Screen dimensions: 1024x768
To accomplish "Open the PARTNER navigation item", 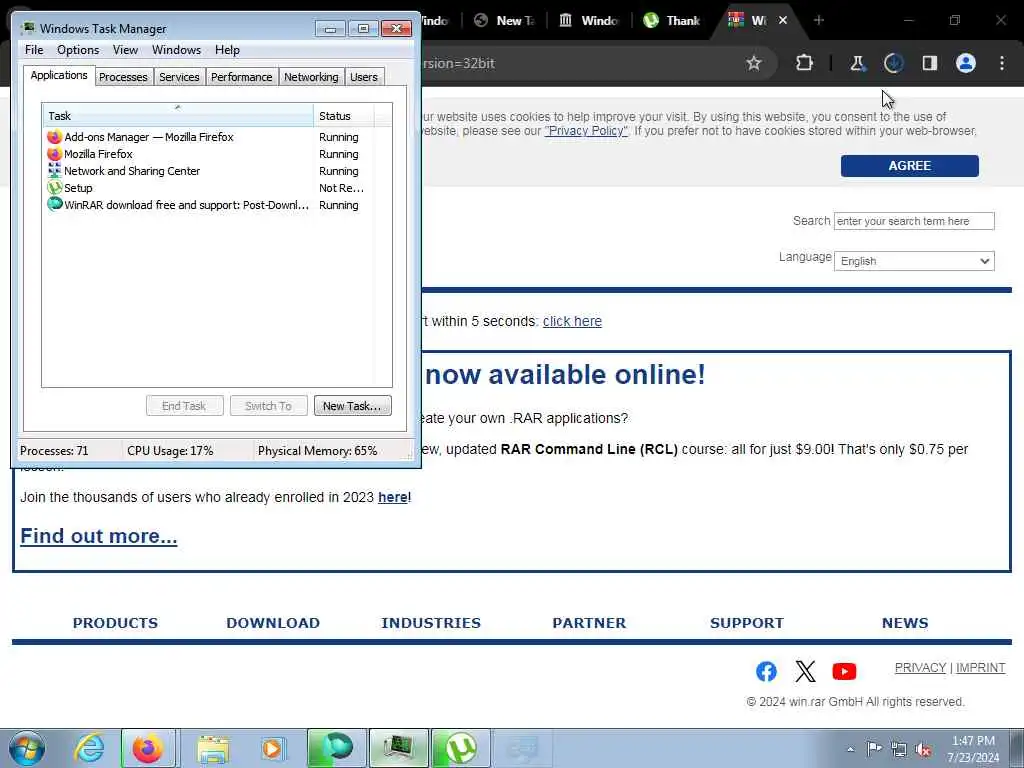I will (589, 623).
